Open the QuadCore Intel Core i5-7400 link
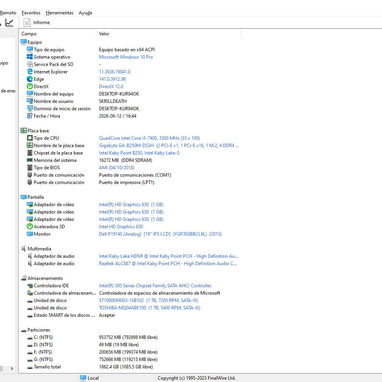 (x=149, y=138)
